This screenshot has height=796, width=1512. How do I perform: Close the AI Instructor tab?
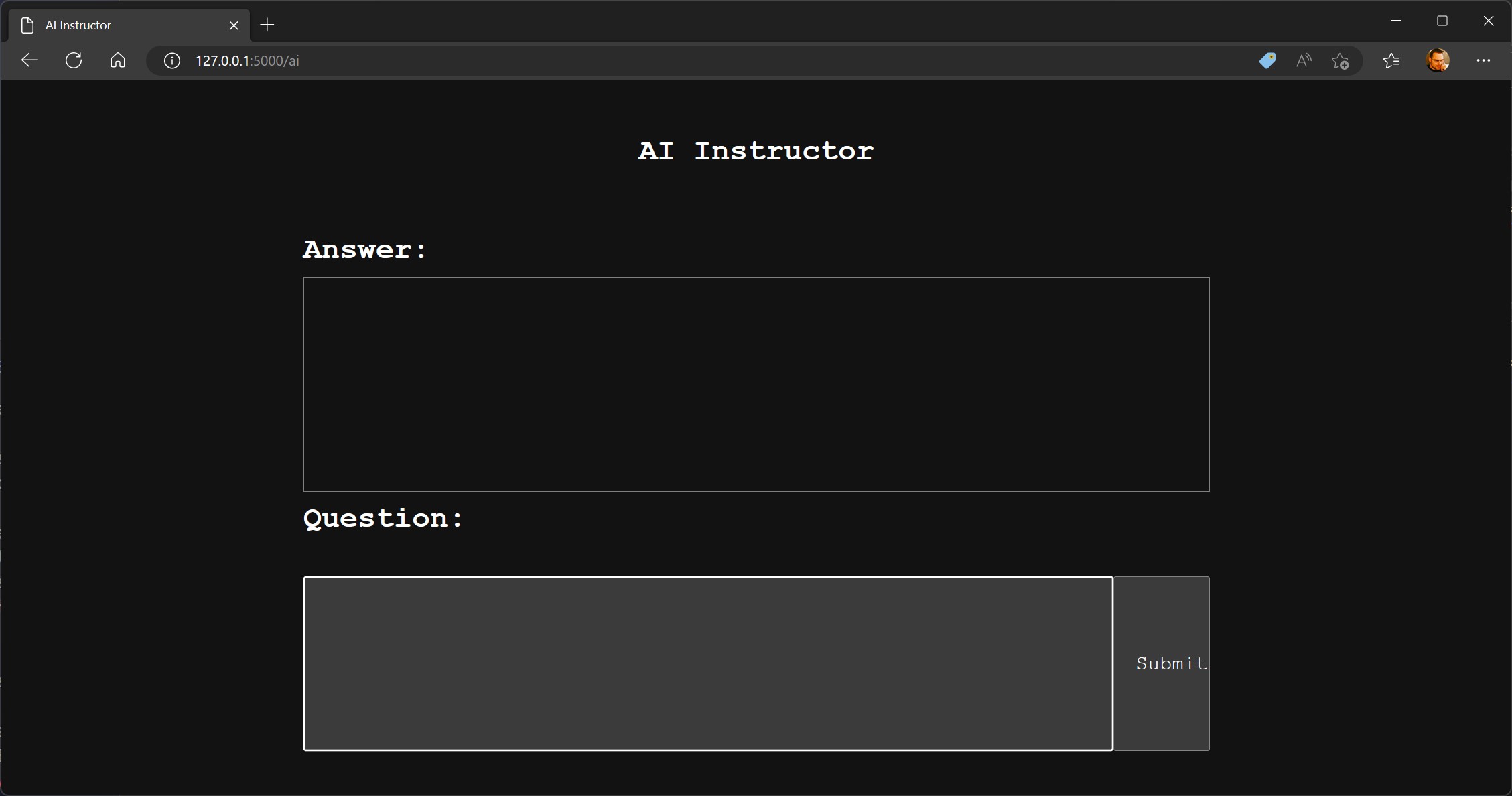click(234, 25)
